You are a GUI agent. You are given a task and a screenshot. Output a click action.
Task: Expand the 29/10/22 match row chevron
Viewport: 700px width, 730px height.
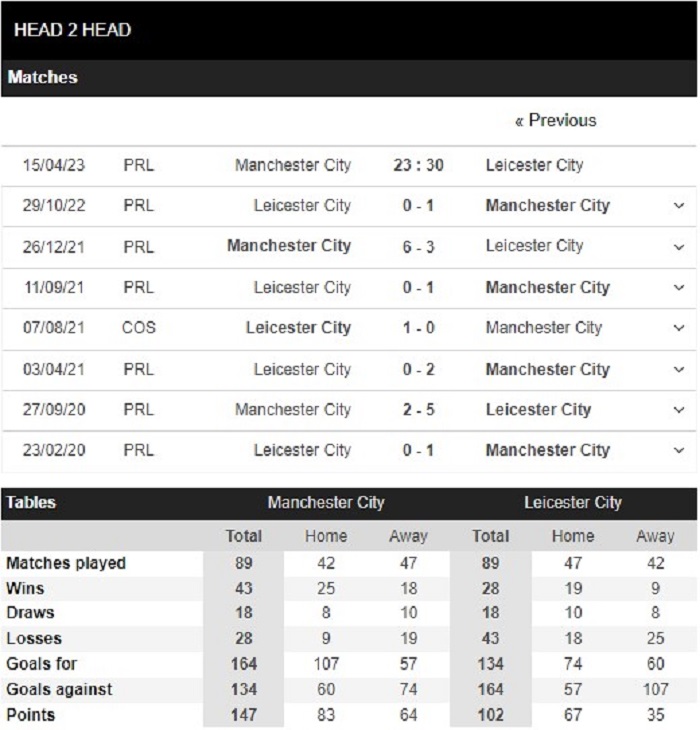pos(680,206)
